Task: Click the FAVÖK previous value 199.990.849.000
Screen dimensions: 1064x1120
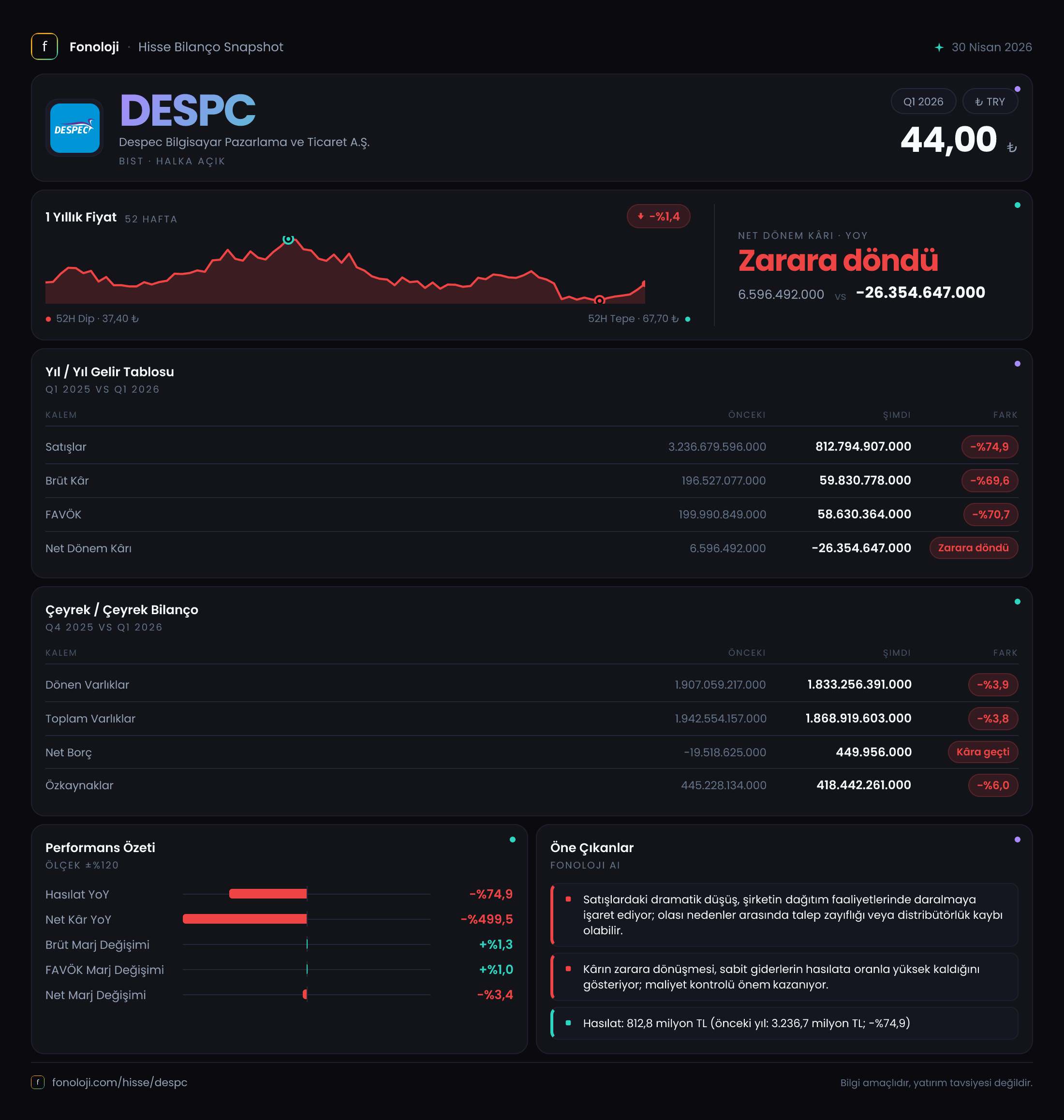Action: pos(722,515)
